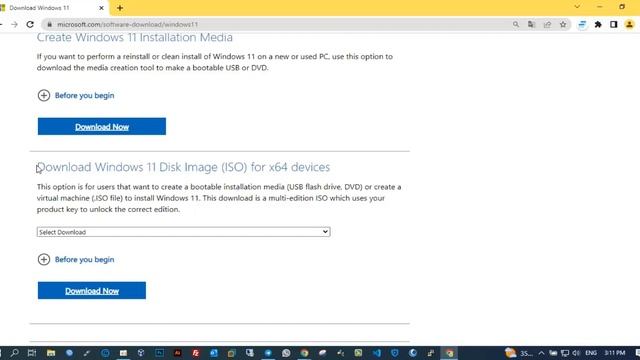Open the Extensions puzzle piece menu
Viewport: 640px width, 360px height.
point(598,24)
